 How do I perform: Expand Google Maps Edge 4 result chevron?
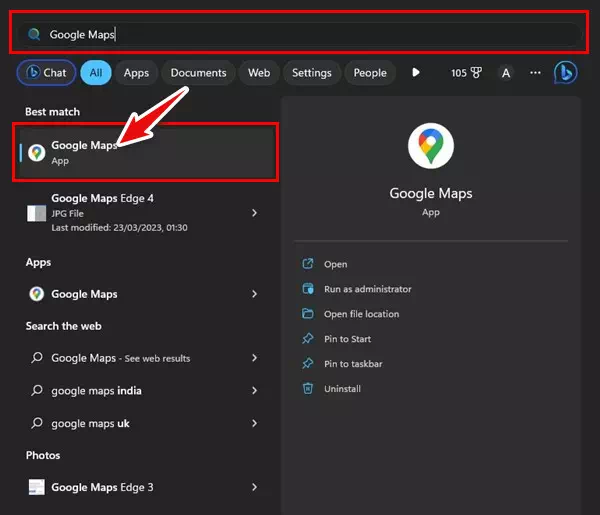tap(254, 213)
